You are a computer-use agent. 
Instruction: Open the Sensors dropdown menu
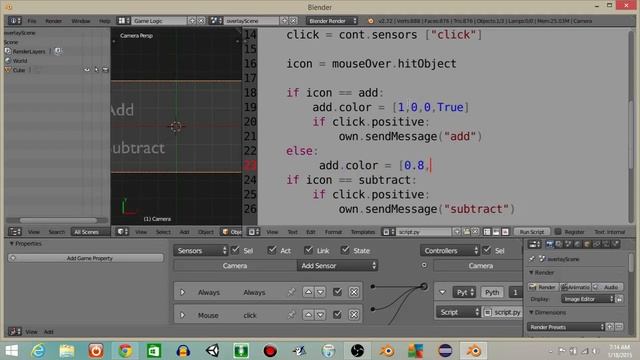point(200,251)
